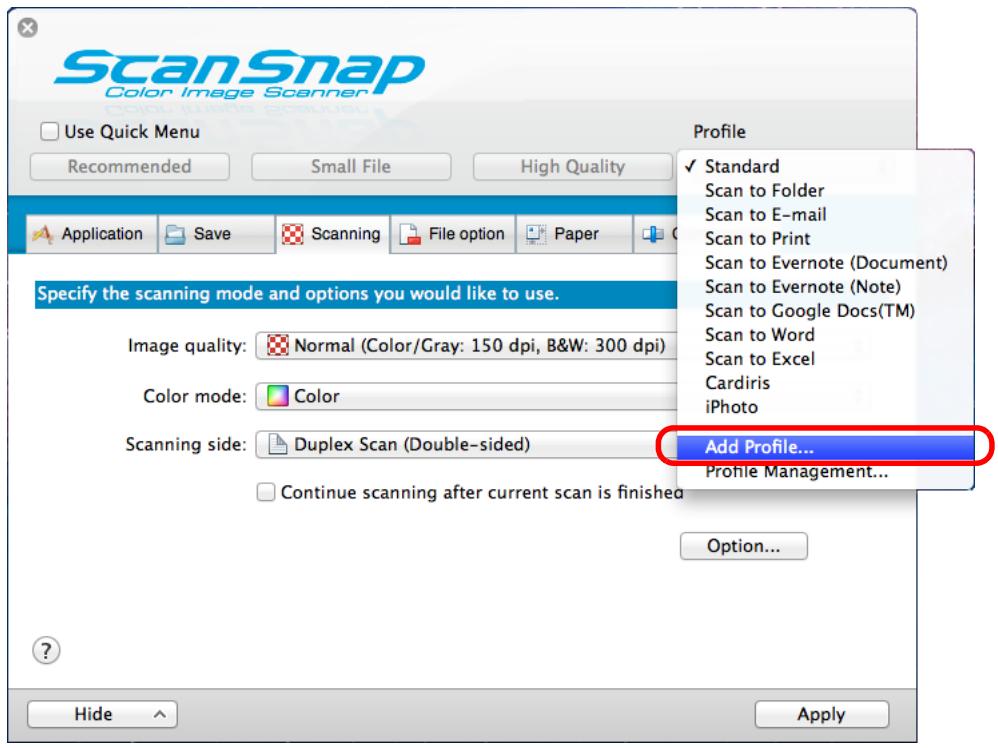This screenshot has height=748, width=998.
Task: Click the Small File preset button
Action: [x=351, y=167]
